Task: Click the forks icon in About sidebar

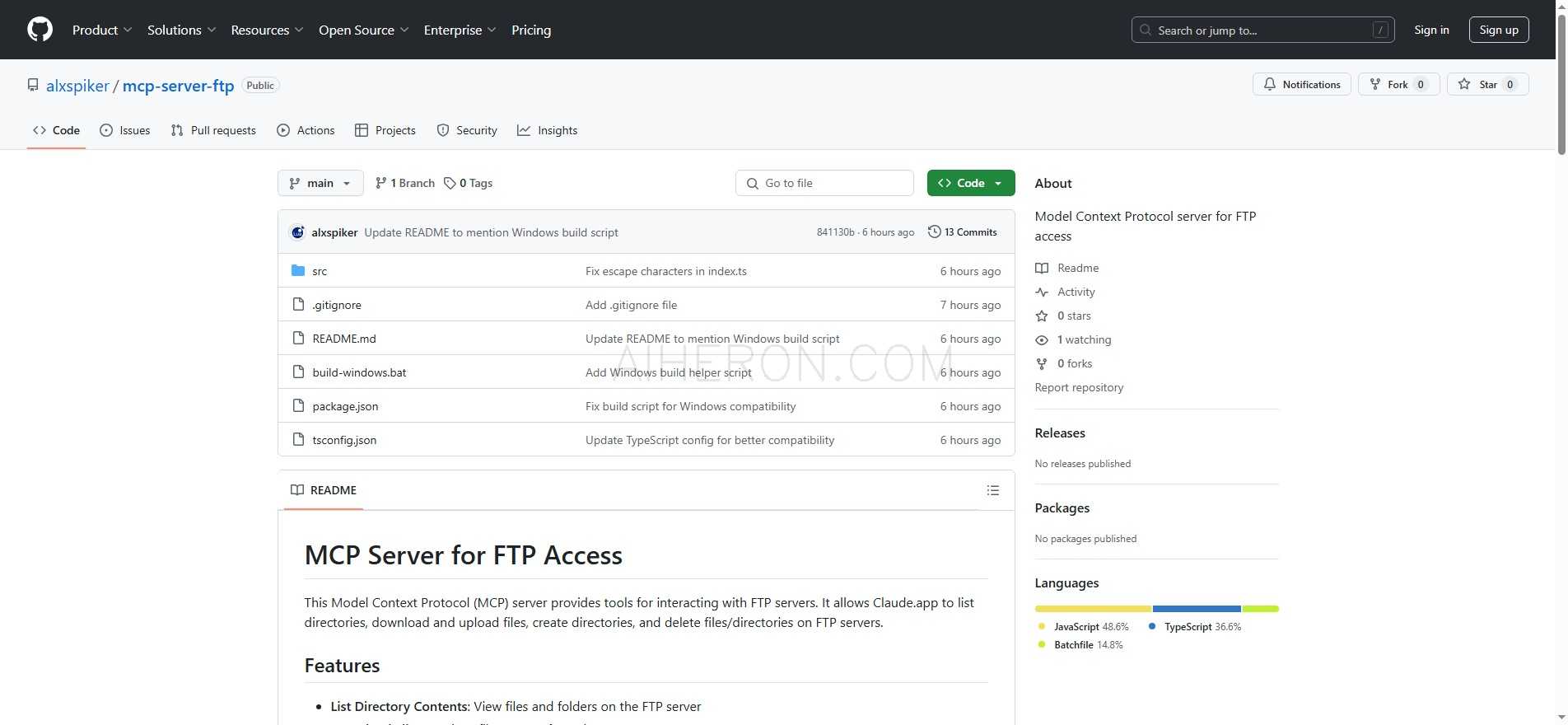Action: click(x=1042, y=363)
